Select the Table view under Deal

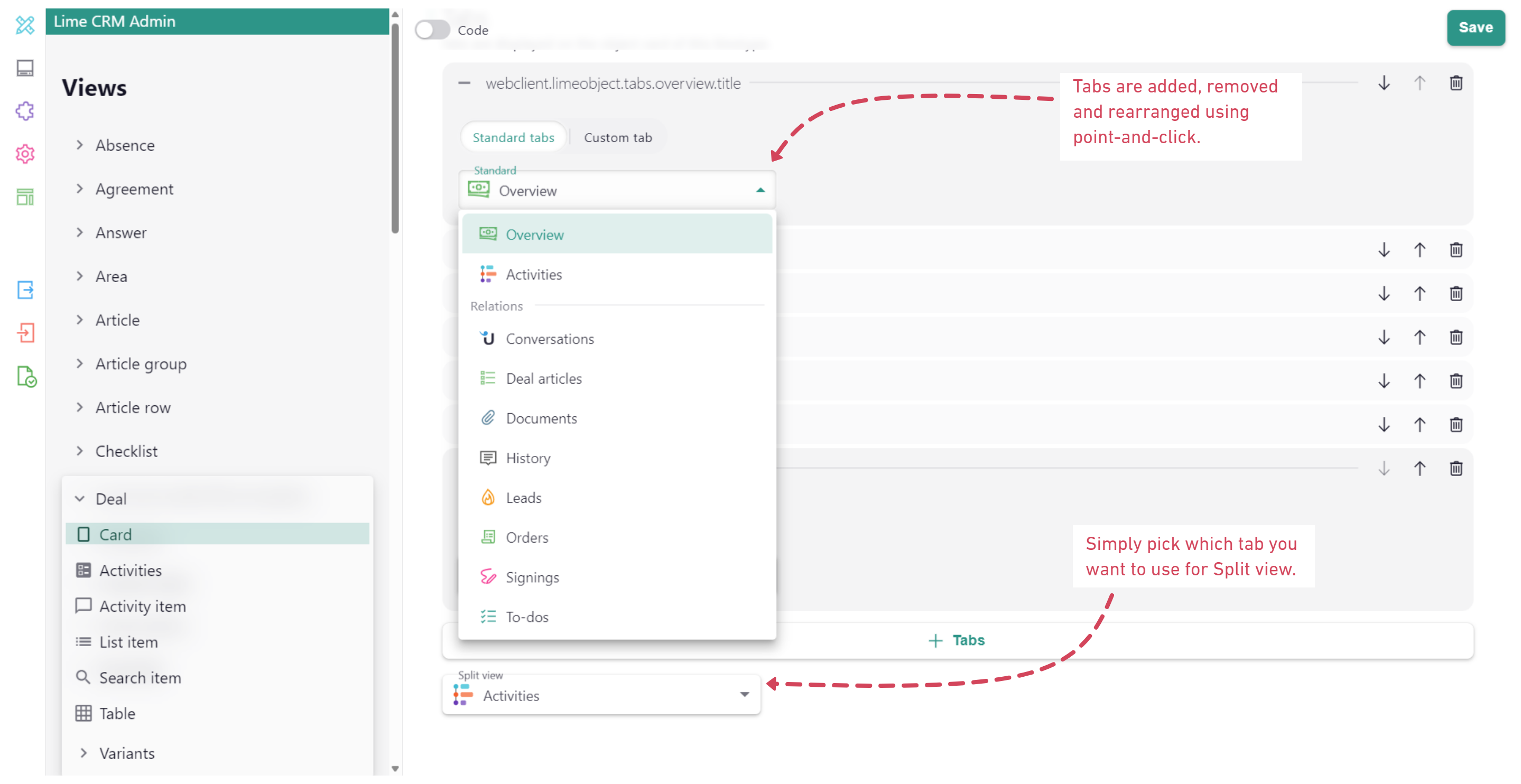[117, 714]
